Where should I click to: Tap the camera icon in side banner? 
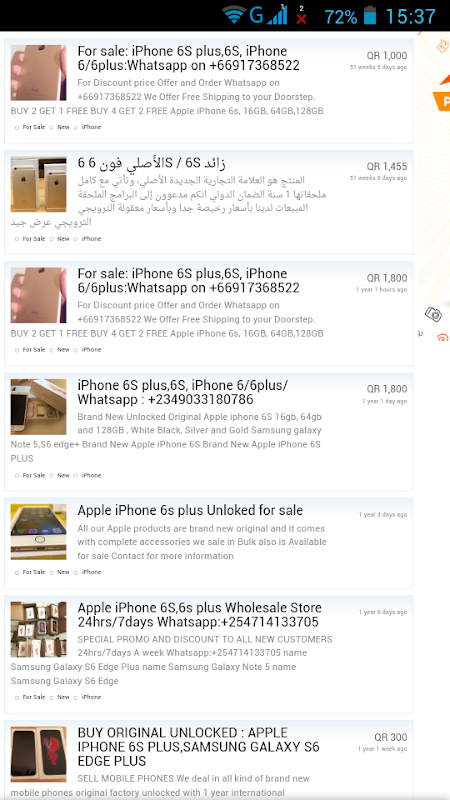[x=433, y=314]
